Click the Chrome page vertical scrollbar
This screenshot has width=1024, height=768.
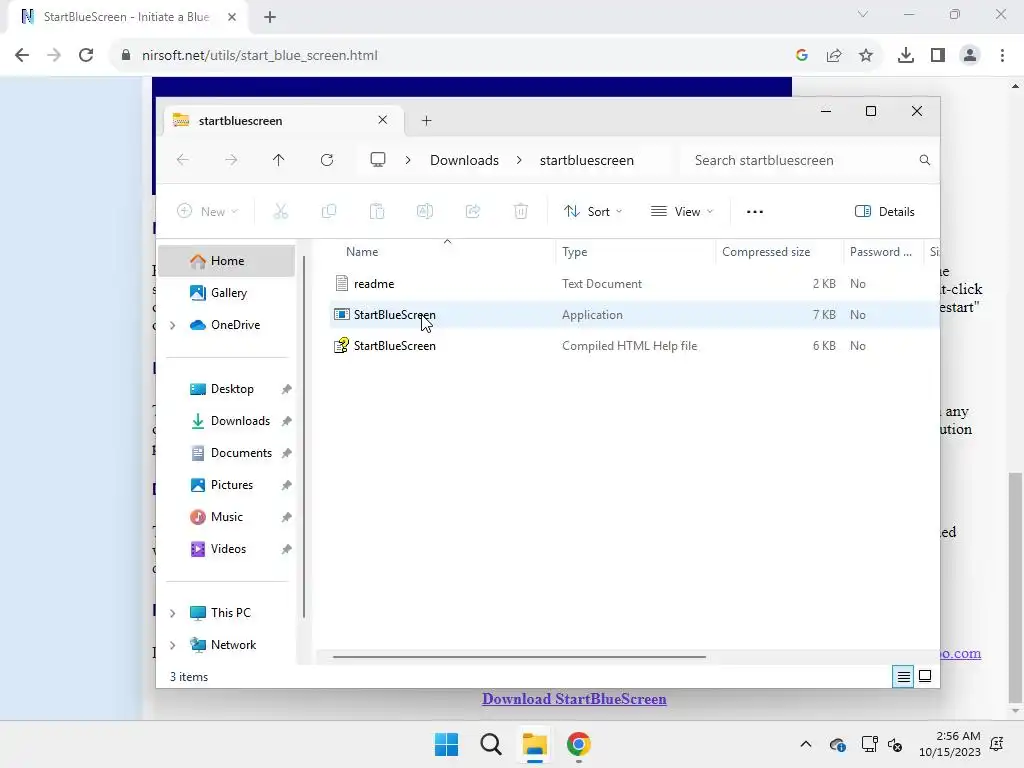click(1015, 588)
